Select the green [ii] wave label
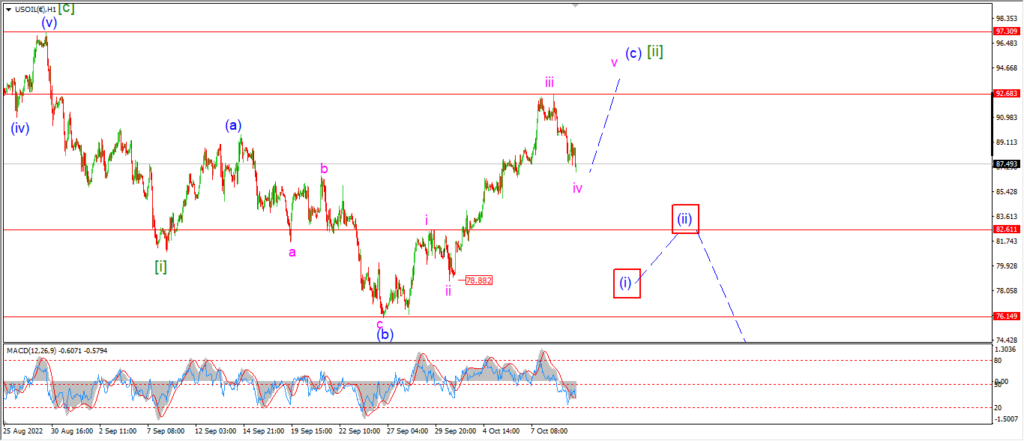This screenshot has height=441, width=1024. click(655, 52)
